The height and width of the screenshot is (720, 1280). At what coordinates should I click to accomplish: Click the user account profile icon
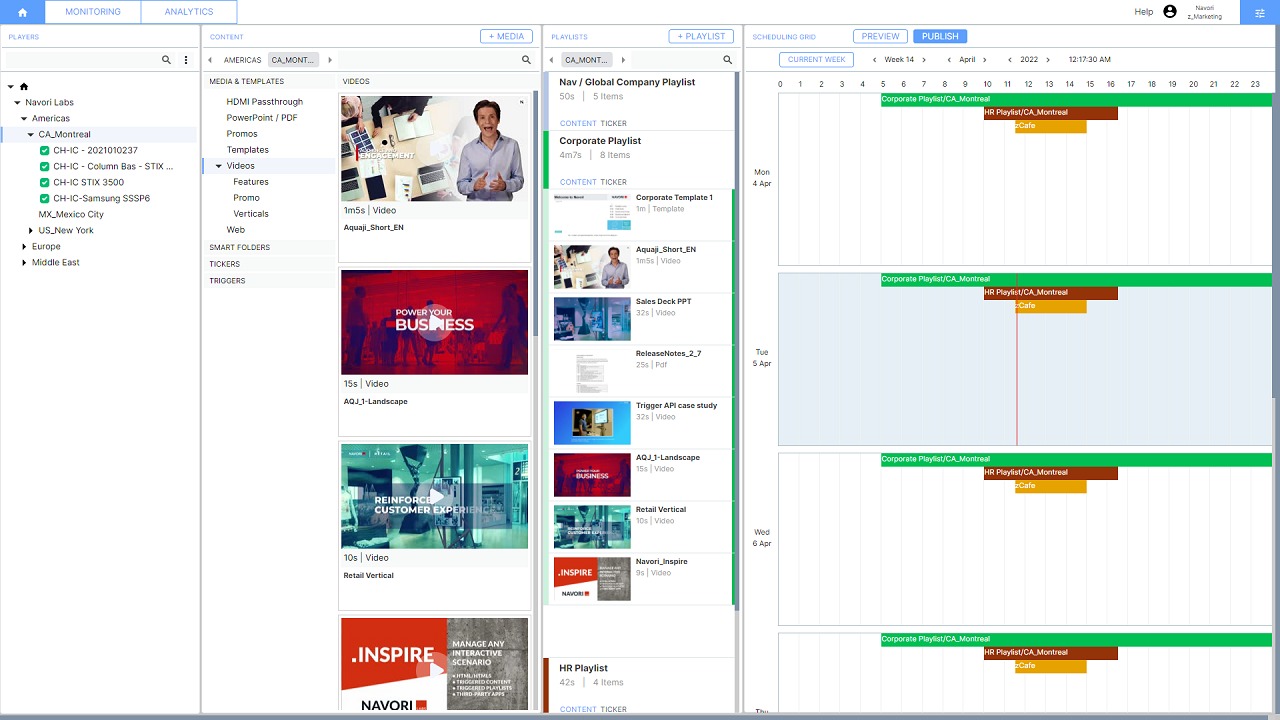coord(1170,12)
